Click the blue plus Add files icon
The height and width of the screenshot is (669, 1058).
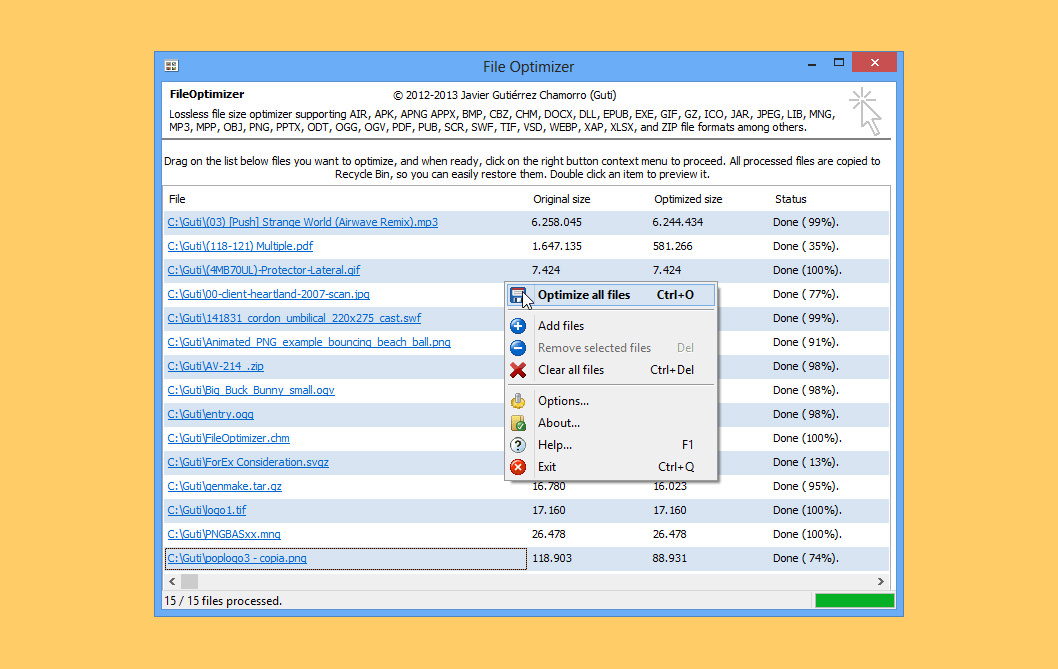[x=518, y=326]
